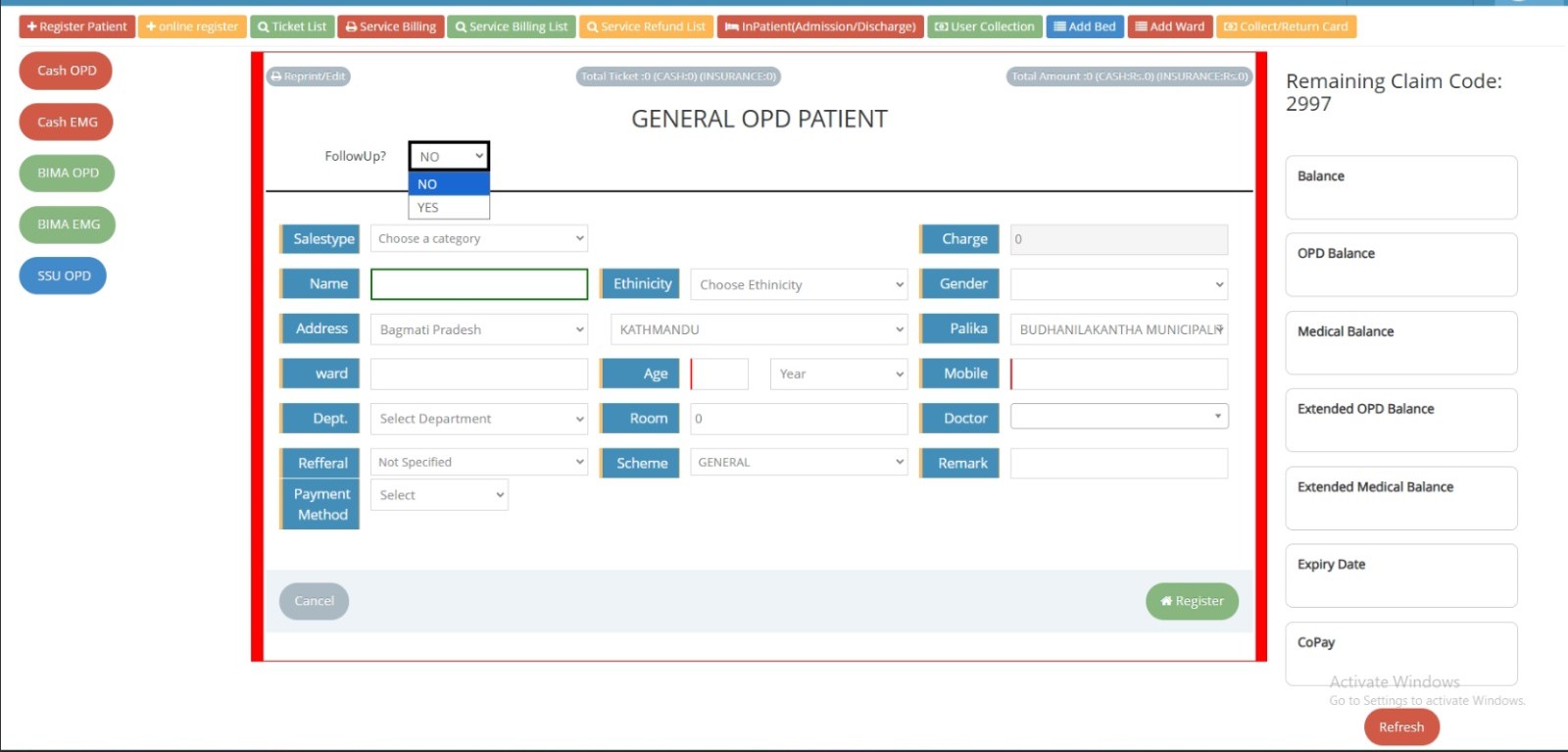Click the Charge input field
This screenshot has width=1568, height=752.
(1119, 239)
